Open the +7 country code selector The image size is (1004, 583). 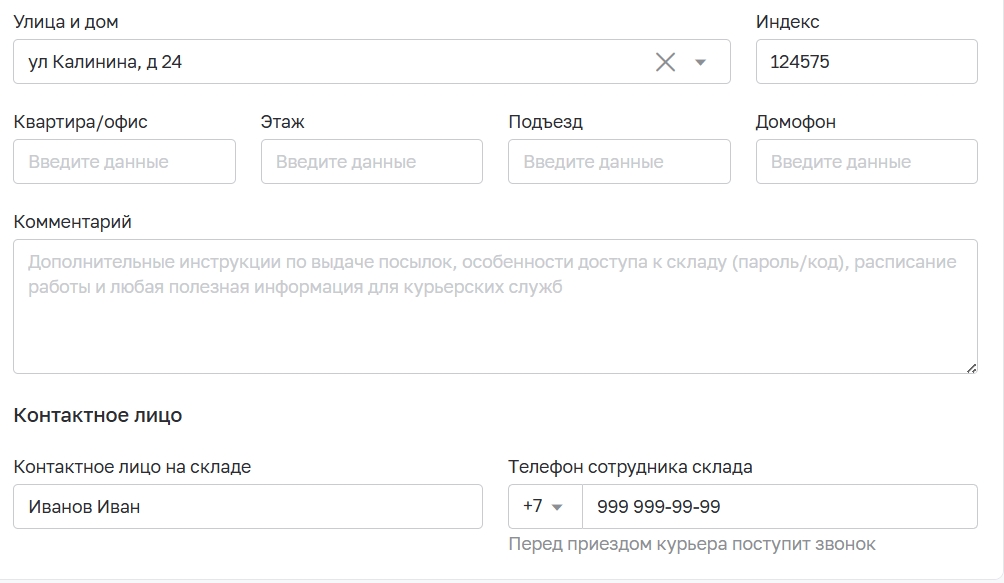pos(545,506)
